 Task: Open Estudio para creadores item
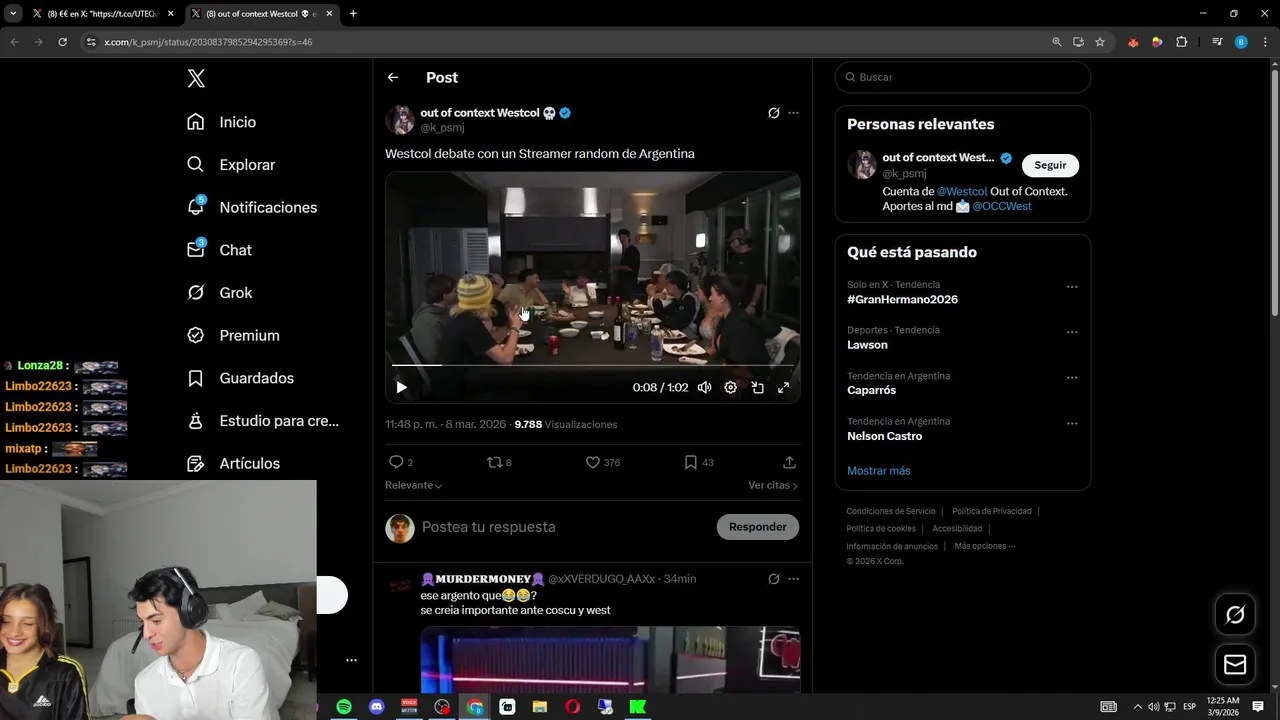pyautogui.click(x=263, y=421)
